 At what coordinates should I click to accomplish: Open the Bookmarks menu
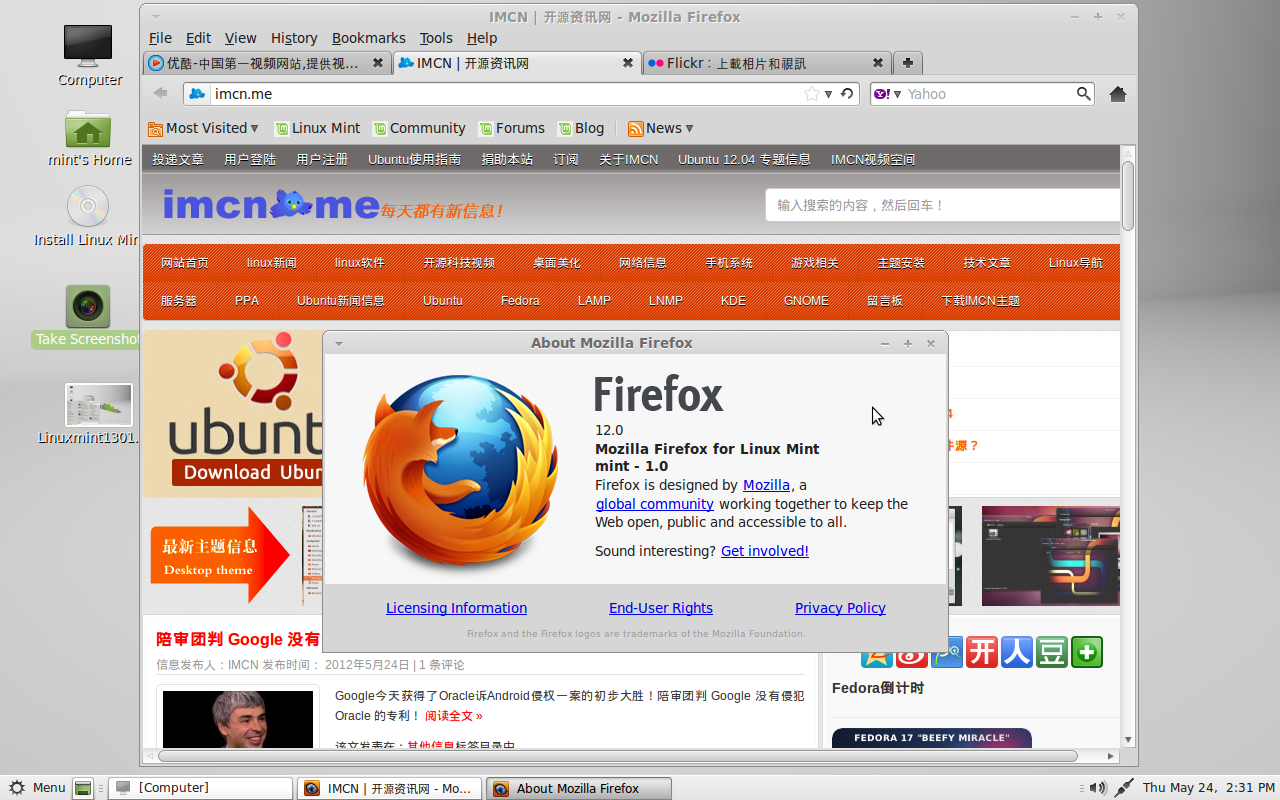369,38
